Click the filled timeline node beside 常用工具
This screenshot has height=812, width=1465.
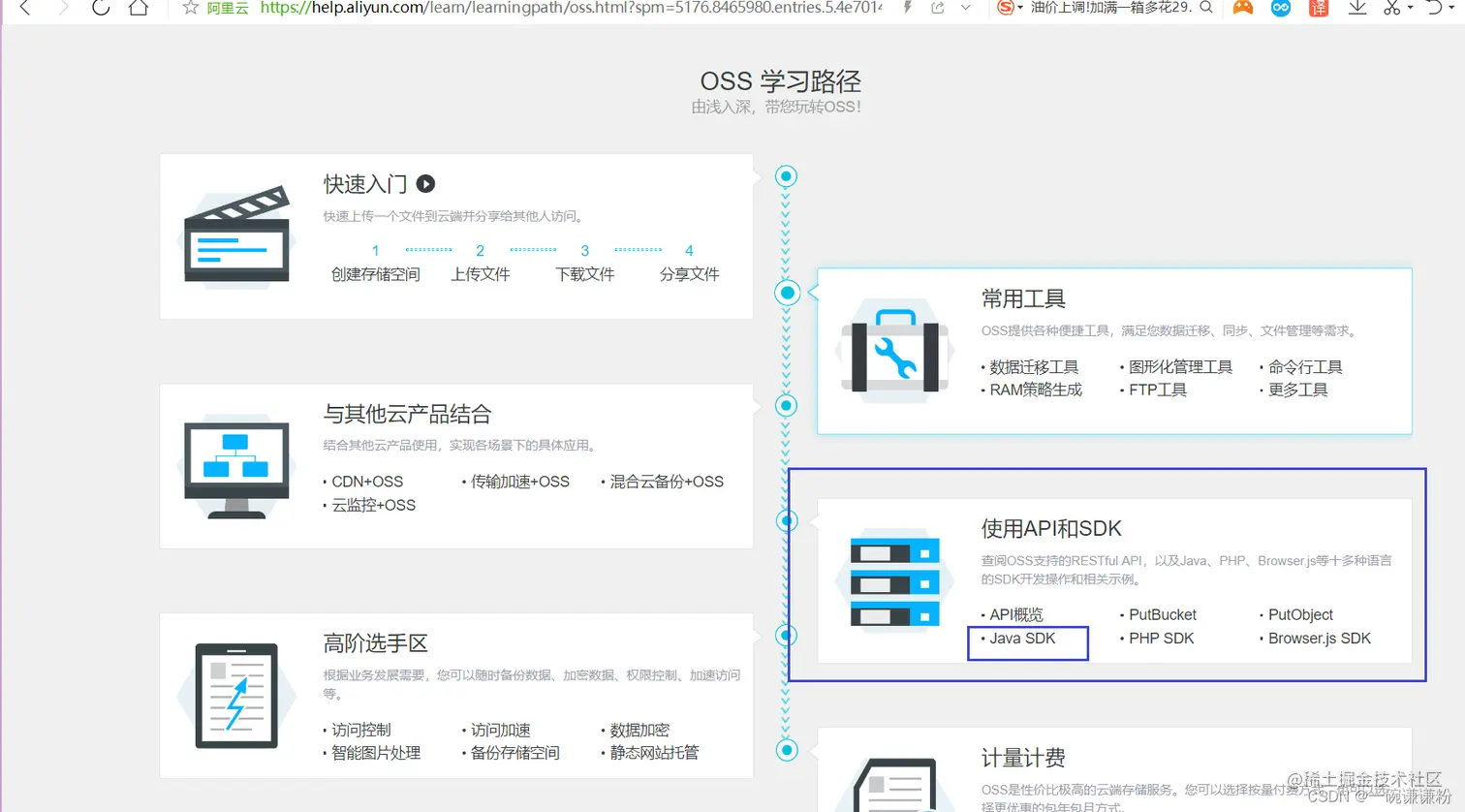[x=788, y=293]
